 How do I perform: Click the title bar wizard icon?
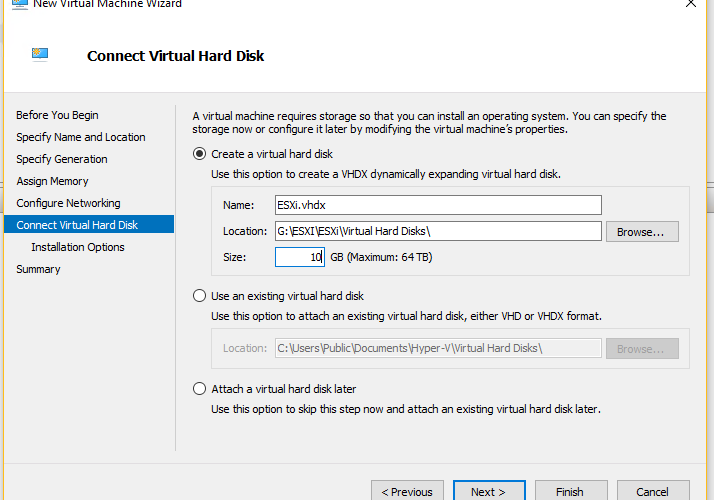point(20,4)
